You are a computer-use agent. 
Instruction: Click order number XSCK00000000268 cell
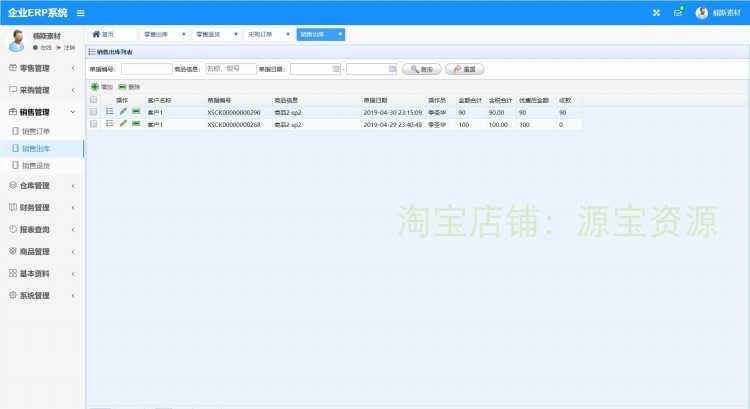[x=234, y=124]
